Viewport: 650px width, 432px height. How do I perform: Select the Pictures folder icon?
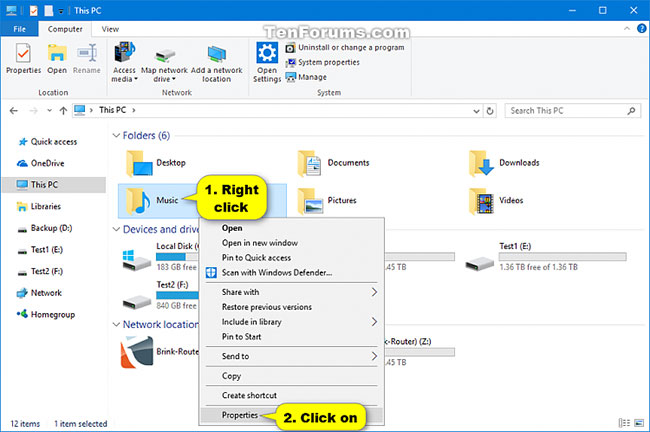click(310, 201)
